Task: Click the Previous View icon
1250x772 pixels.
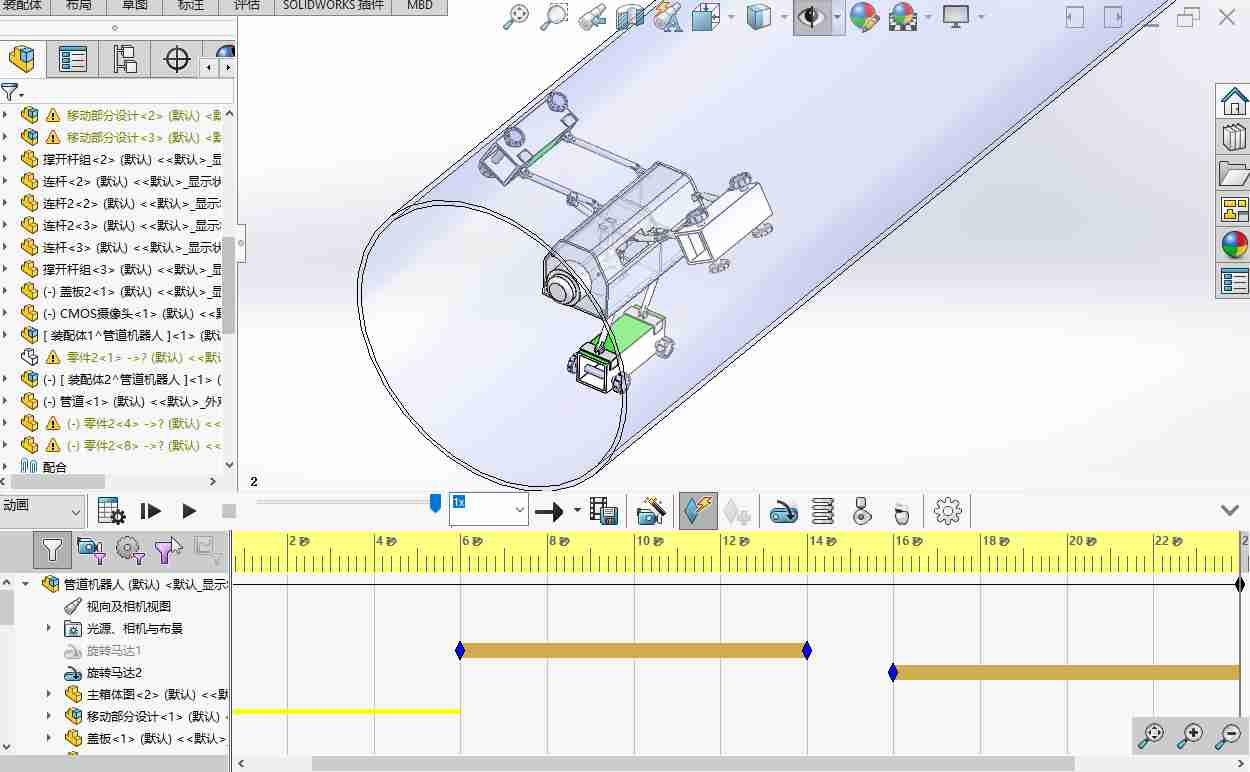Action: pos(591,16)
